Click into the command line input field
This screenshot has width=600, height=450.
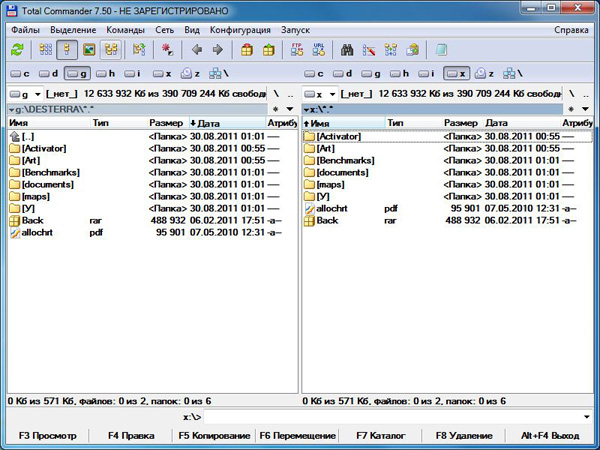click(392, 417)
